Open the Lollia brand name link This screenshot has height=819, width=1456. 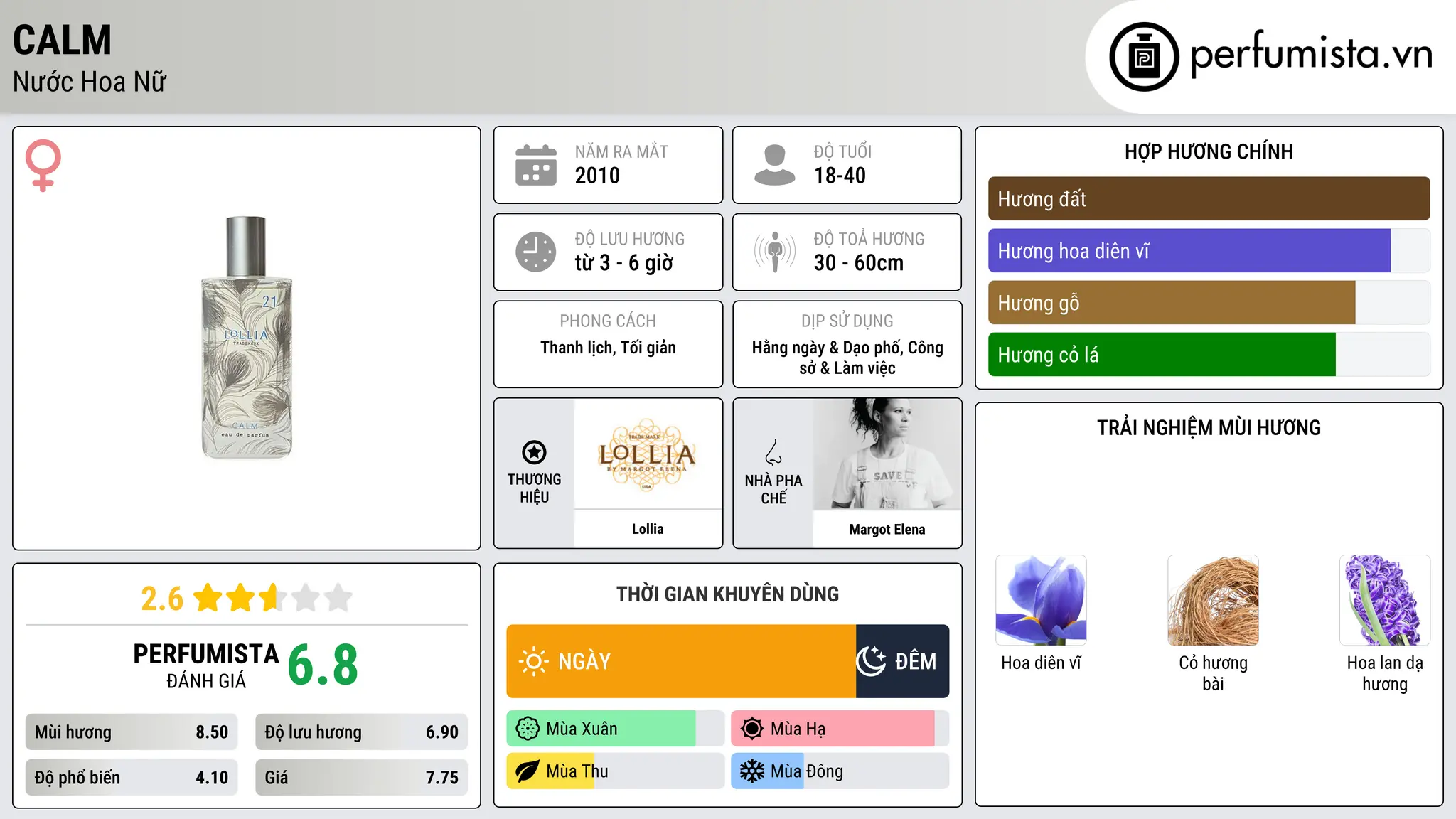648,529
